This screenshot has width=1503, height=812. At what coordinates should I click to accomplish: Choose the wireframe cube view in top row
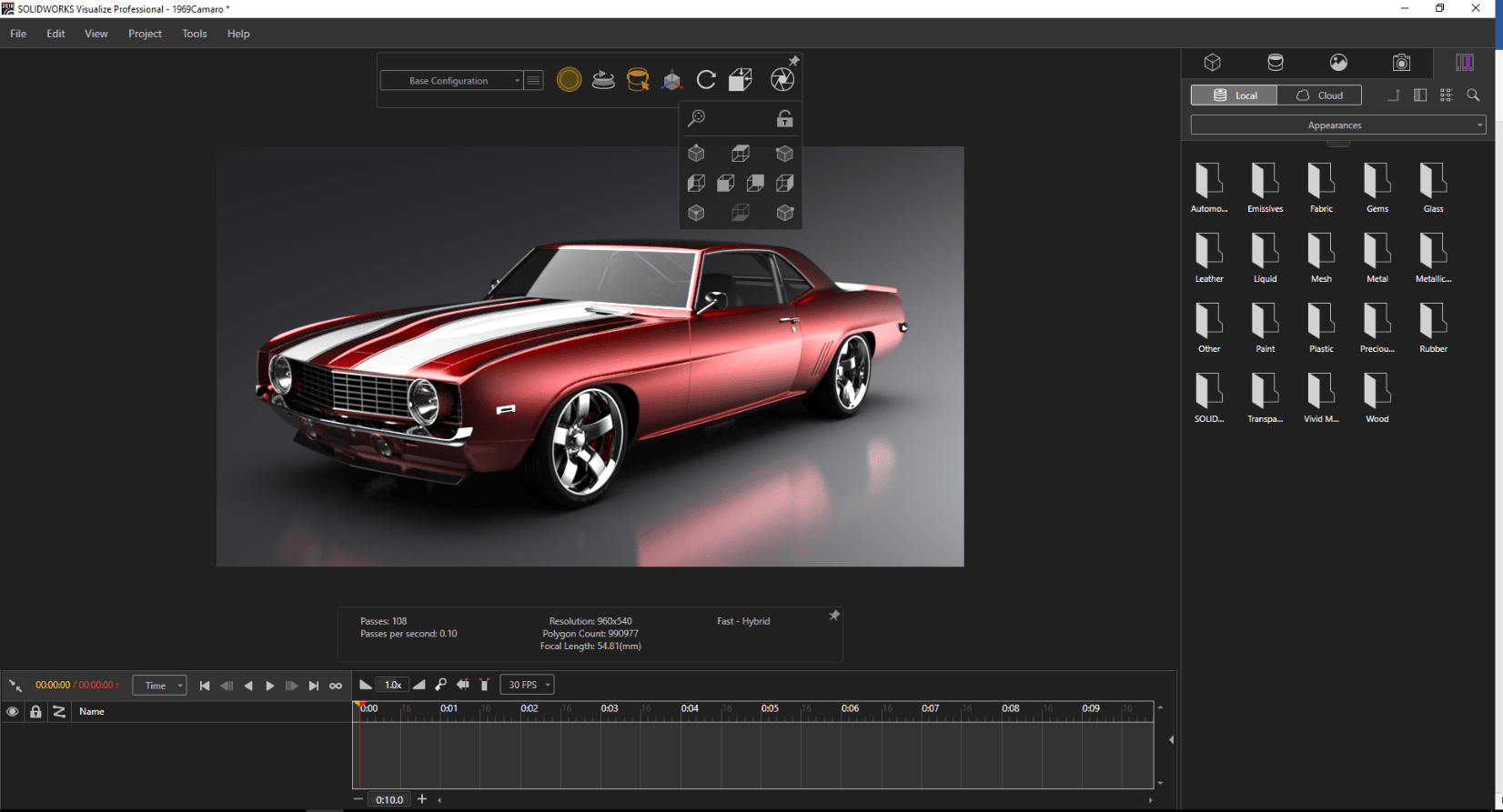click(741, 153)
